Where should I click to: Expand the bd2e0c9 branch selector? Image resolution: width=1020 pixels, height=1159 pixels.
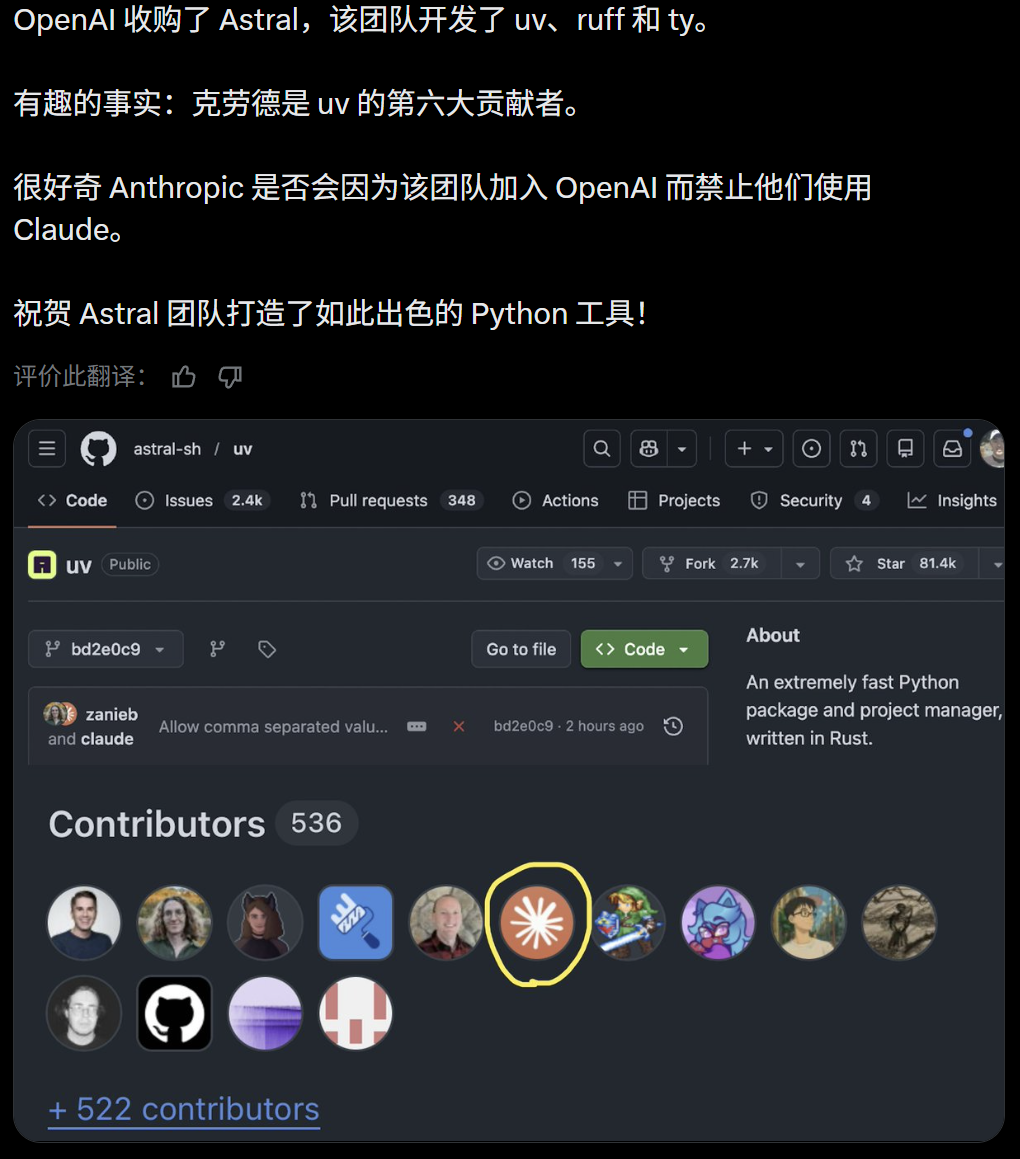(x=106, y=649)
